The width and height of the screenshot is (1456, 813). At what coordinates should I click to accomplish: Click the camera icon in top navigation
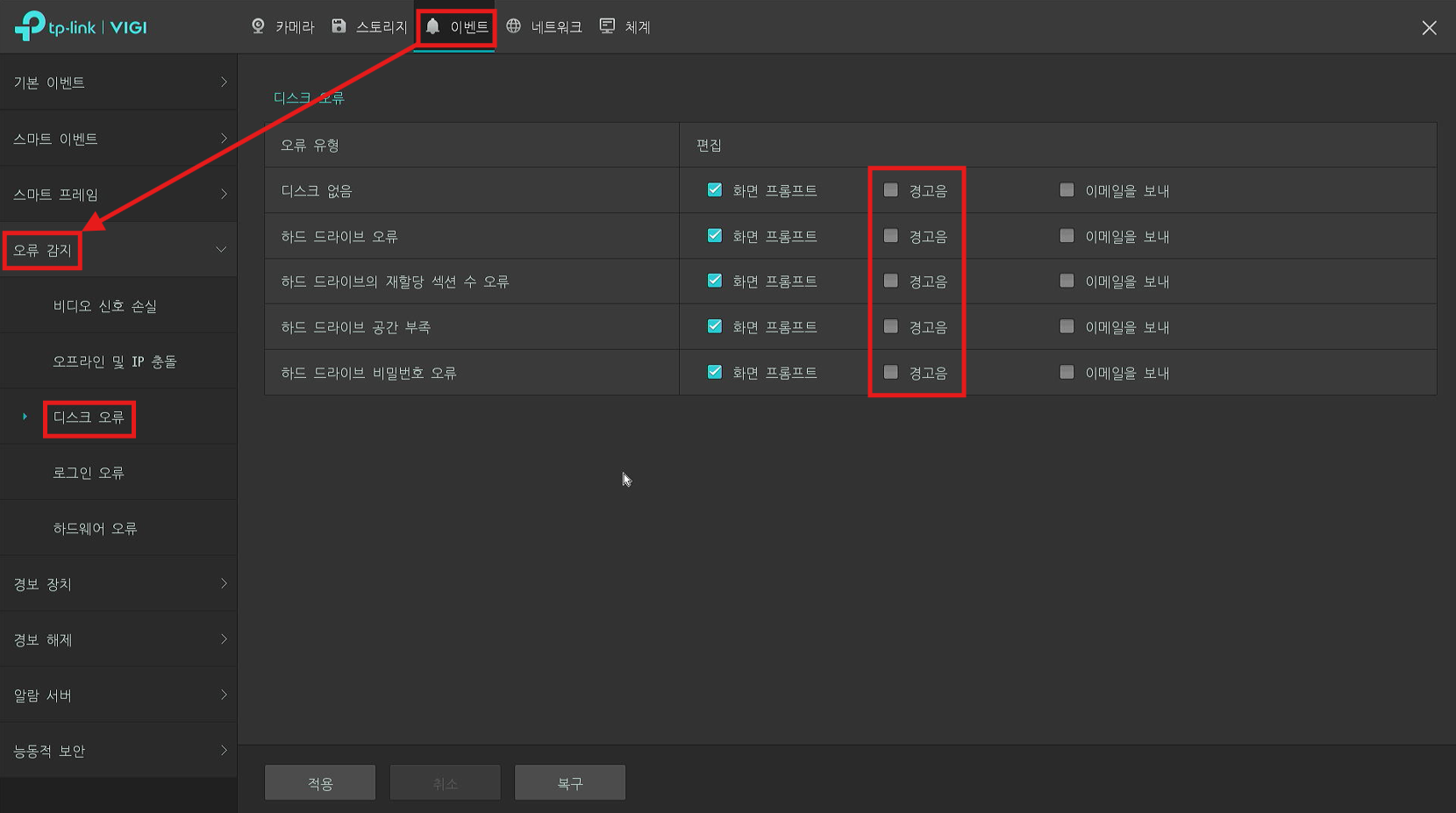(258, 26)
